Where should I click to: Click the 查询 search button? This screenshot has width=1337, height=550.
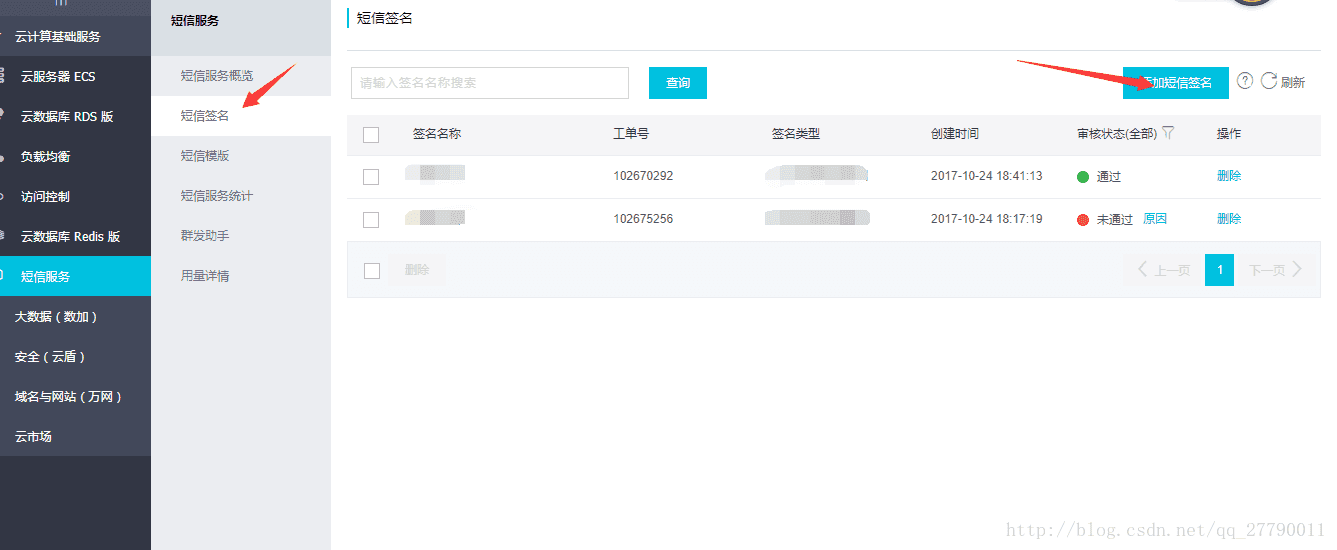pyautogui.click(x=678, y=83)
